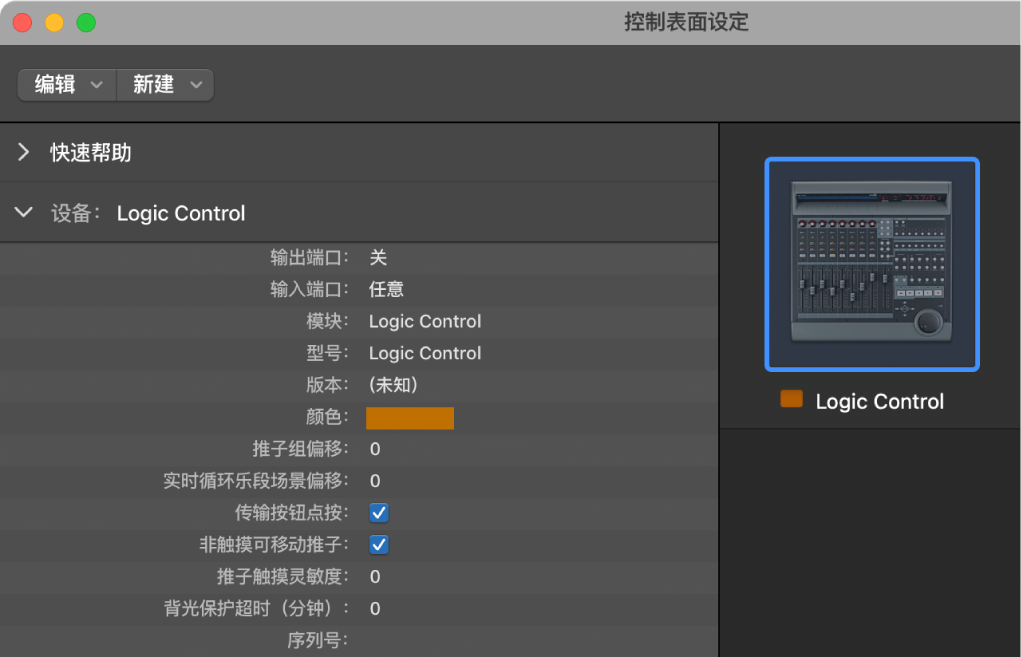
Task: Click the orange 颜色 color swatch
Action: coord(410,418)
